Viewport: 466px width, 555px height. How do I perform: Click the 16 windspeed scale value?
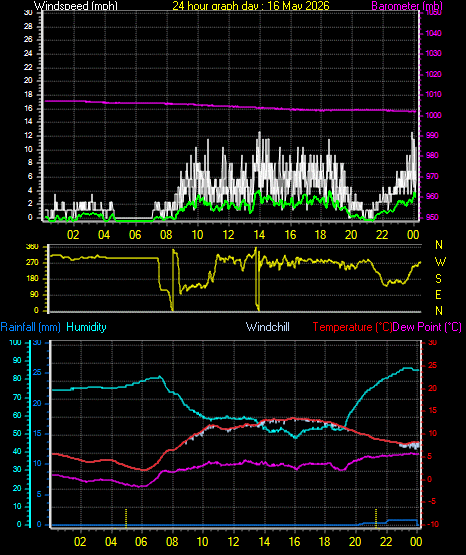pyautogui.click(x=28, y=108)
